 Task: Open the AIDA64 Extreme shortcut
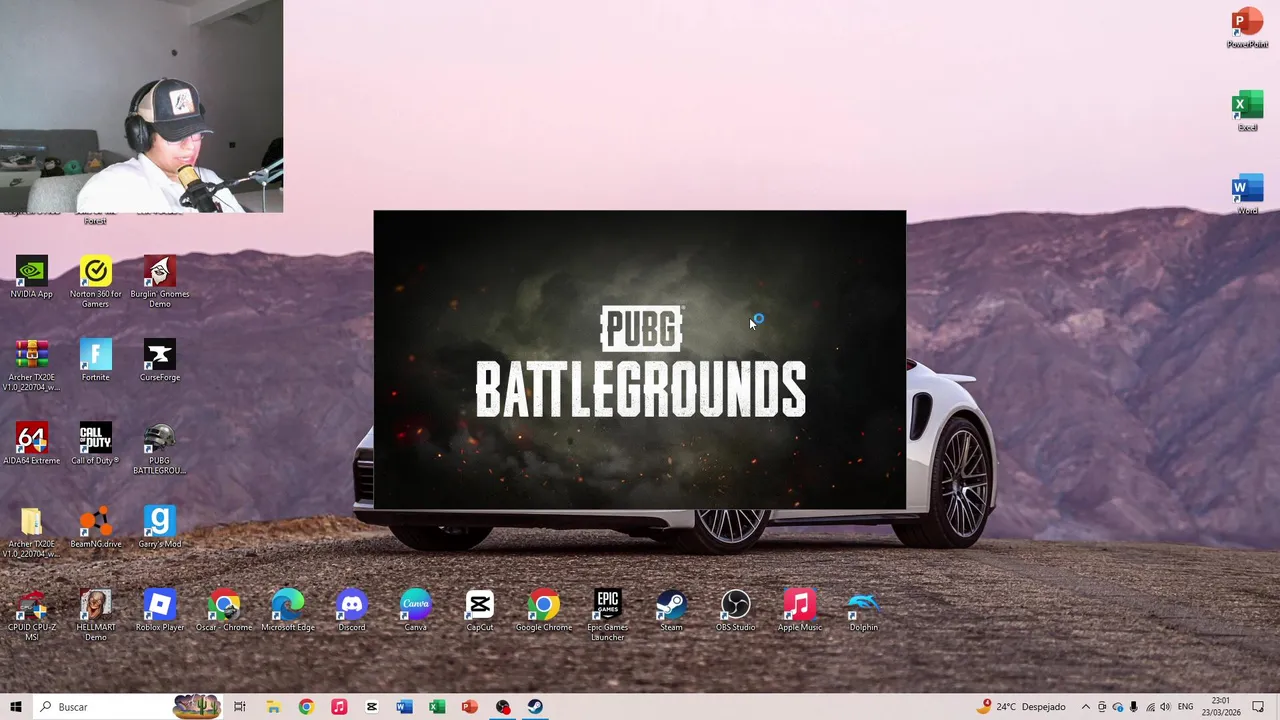coord(31,445)
